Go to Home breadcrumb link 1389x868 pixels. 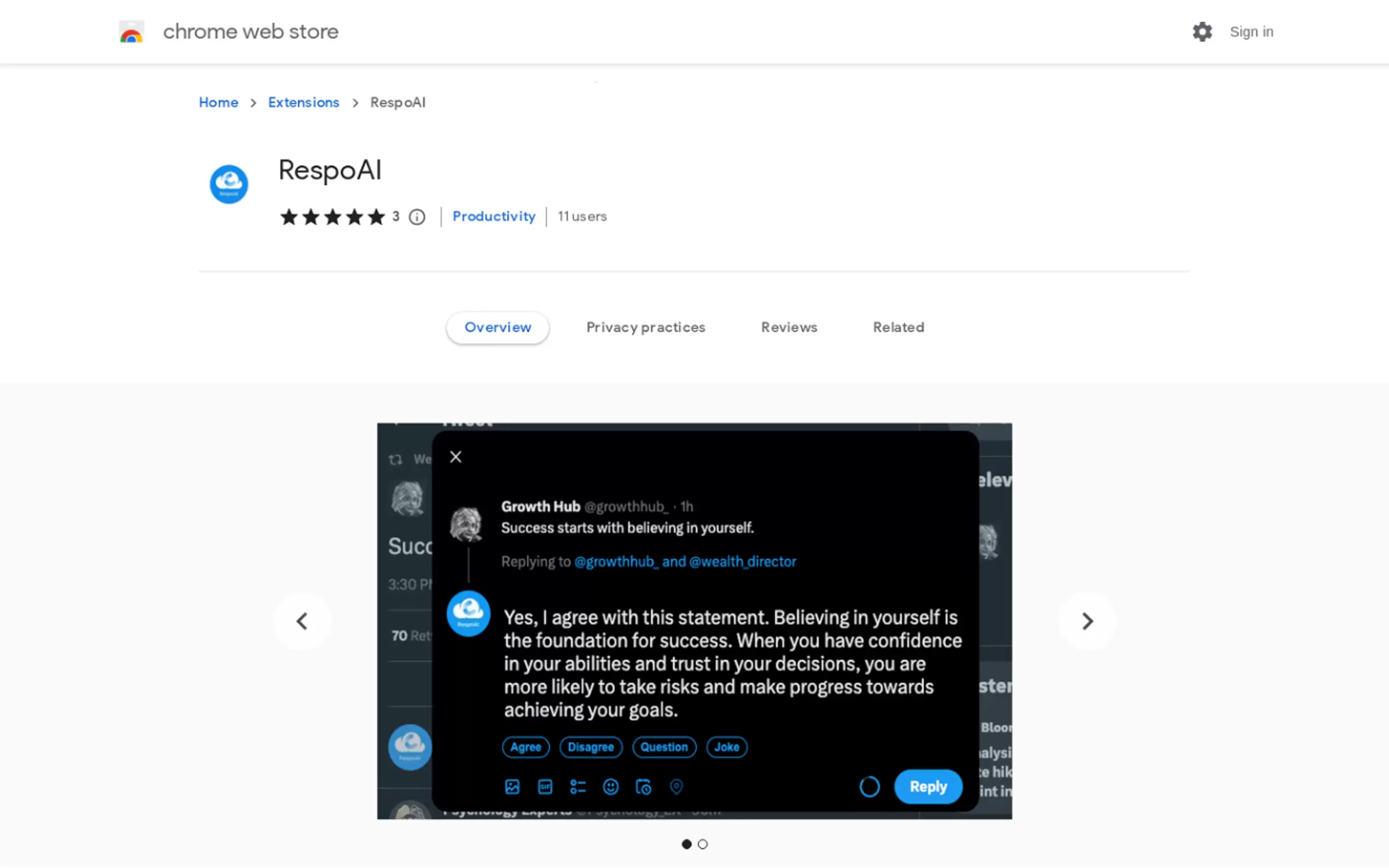coord(218,102)
